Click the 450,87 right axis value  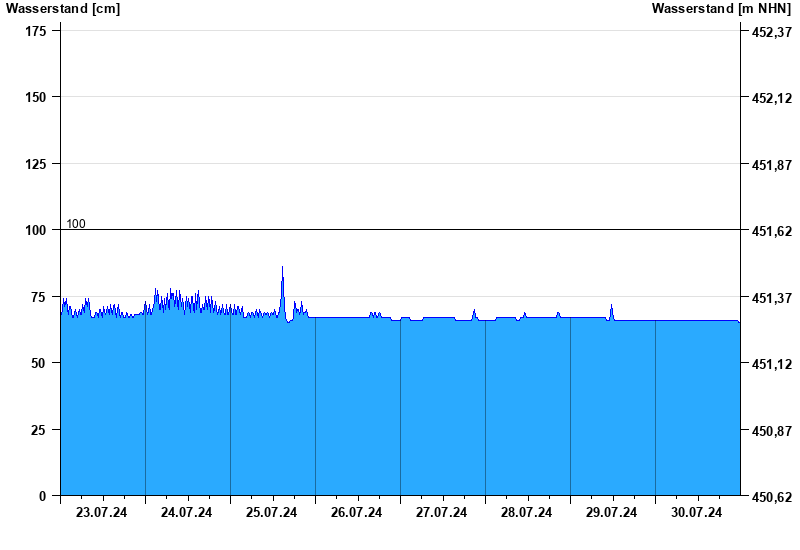pyautogui.click(x=772, y=431)
